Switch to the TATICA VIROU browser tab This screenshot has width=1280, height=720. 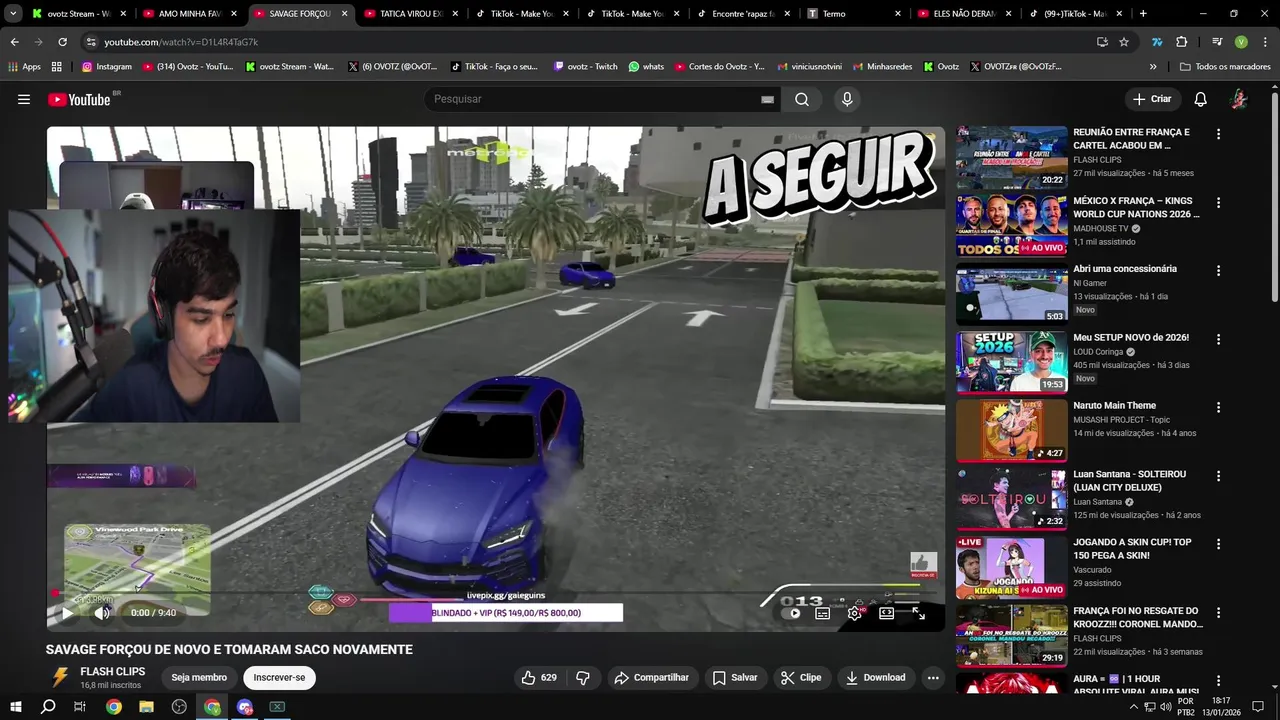409,14
